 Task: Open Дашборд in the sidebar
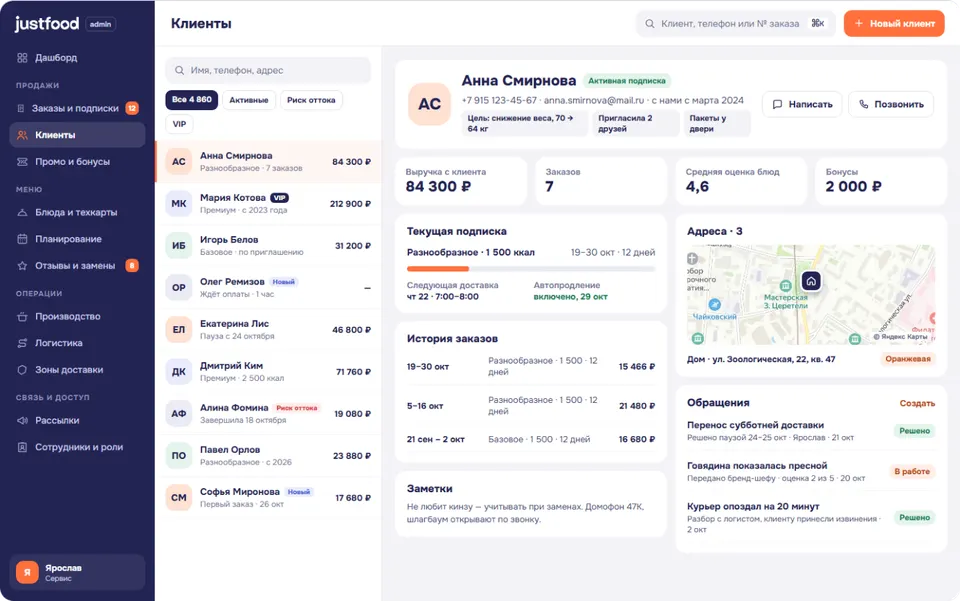(77, 58)
